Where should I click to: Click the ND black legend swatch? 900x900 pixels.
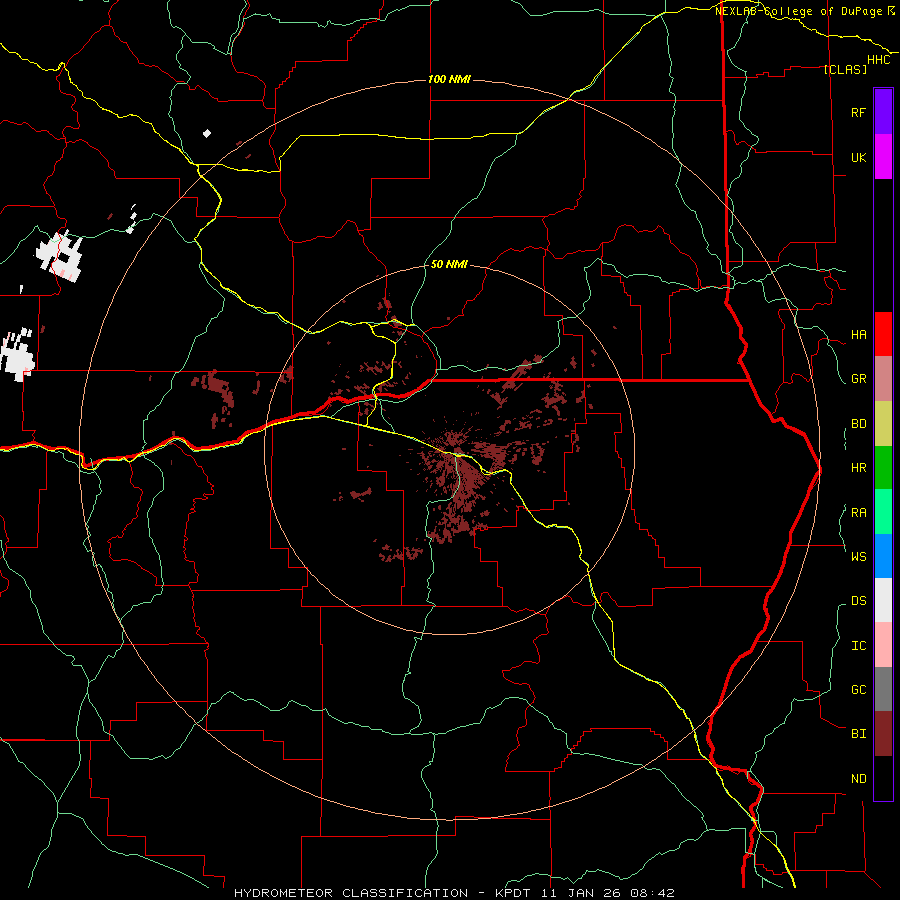(x=883, y=778)
